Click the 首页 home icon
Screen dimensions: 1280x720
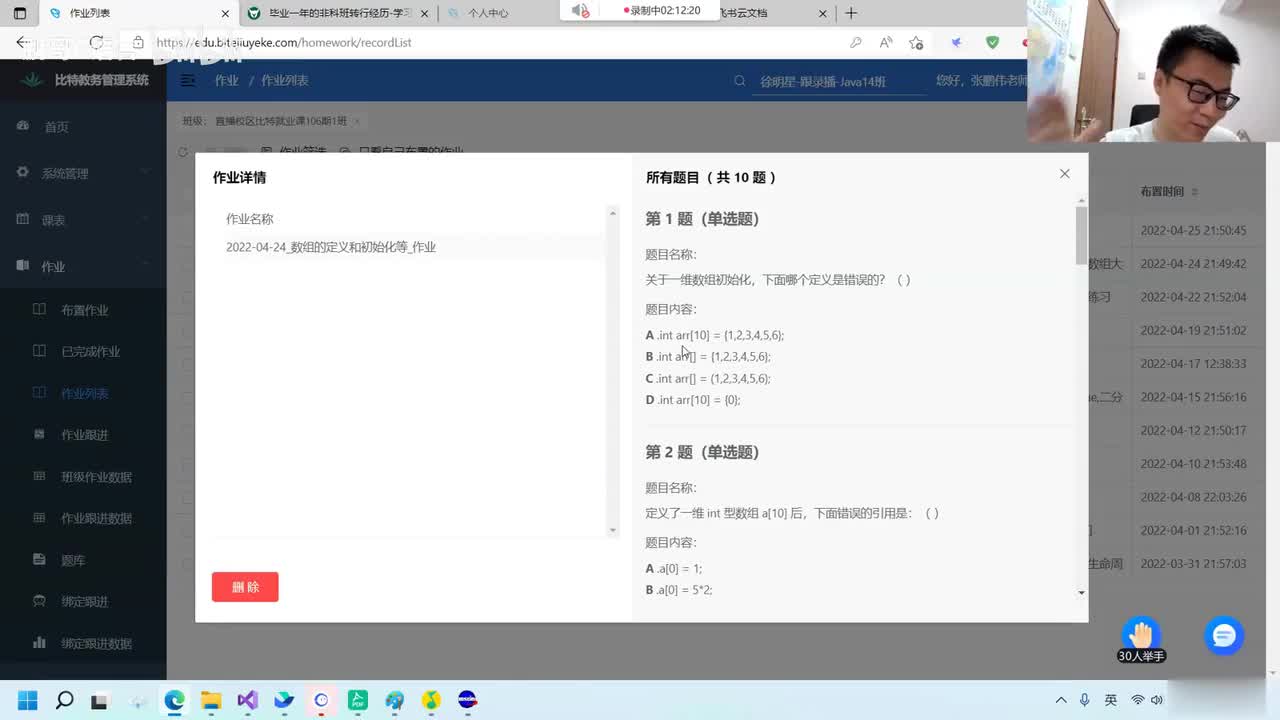coord(23,126)
